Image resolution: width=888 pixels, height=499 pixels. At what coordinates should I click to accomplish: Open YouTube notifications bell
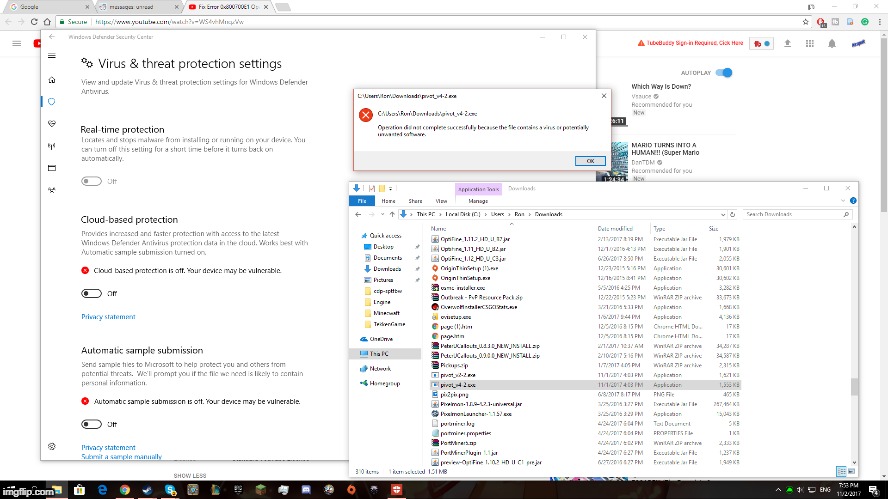click(x=832, y=44)
